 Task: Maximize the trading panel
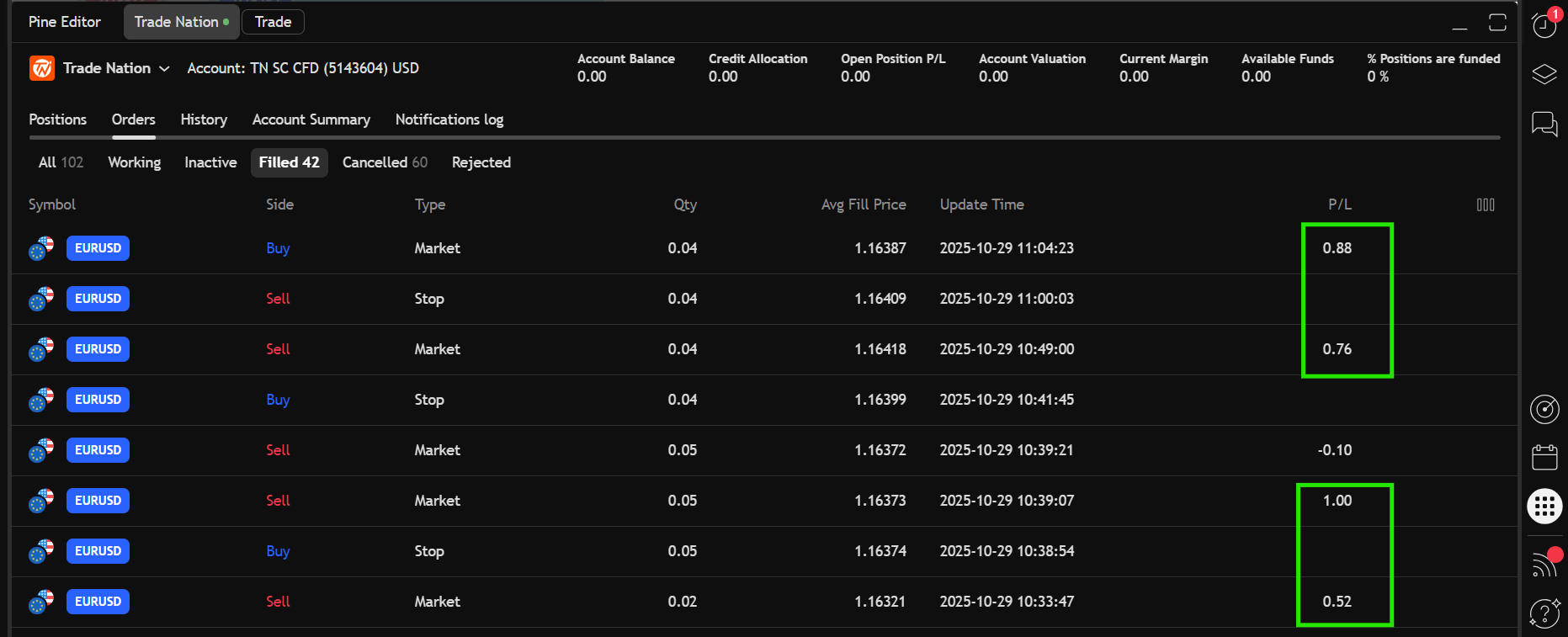point(1497,23)
